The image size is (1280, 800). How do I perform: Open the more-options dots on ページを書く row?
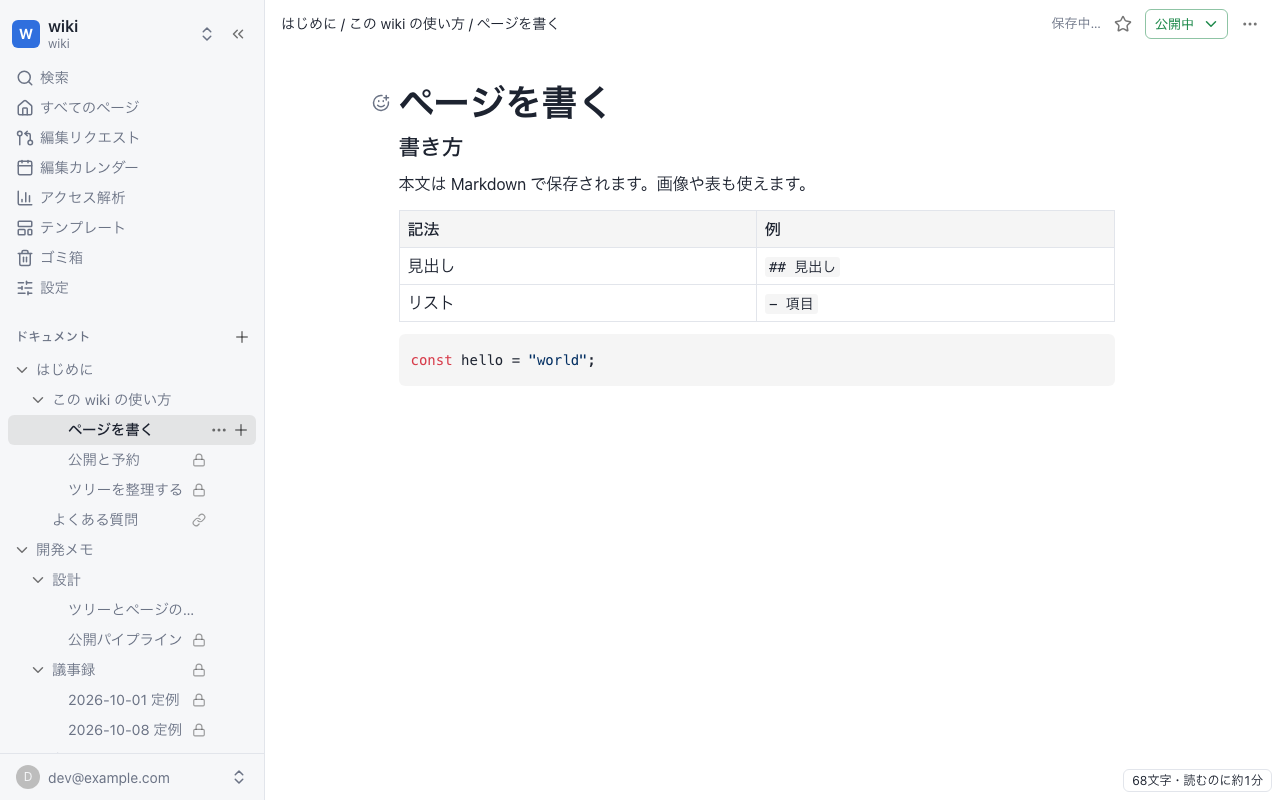[219, 430]
